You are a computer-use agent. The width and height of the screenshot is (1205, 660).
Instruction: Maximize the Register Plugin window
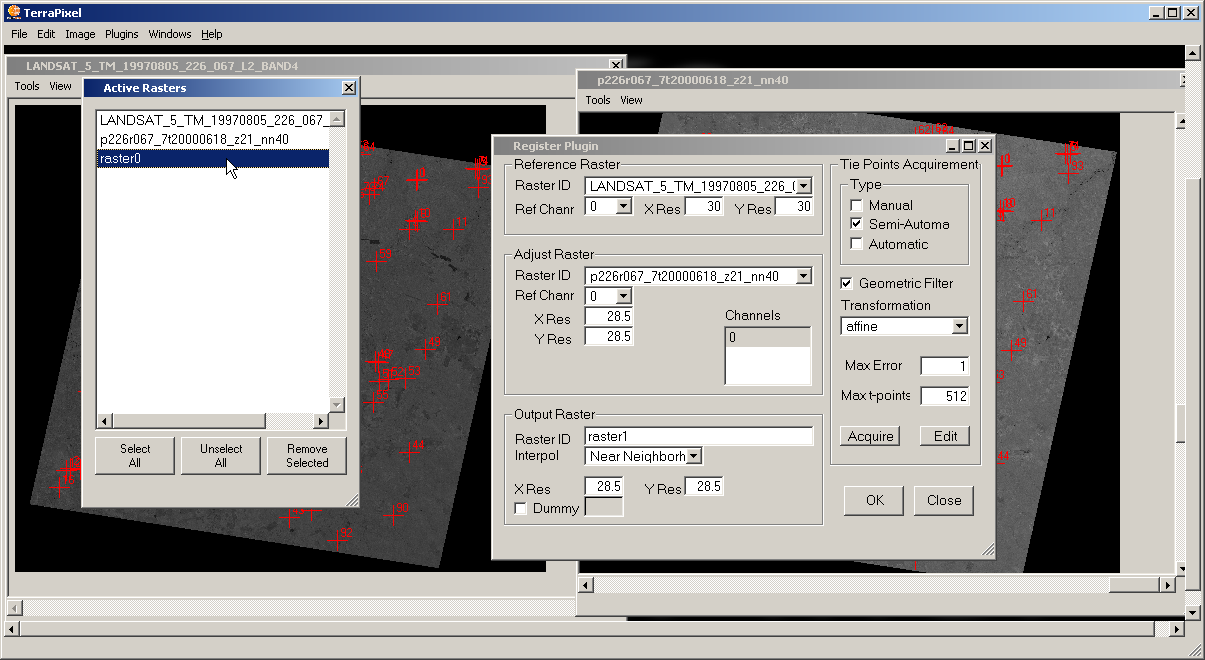pyautogui.click(x=968, y=146)
